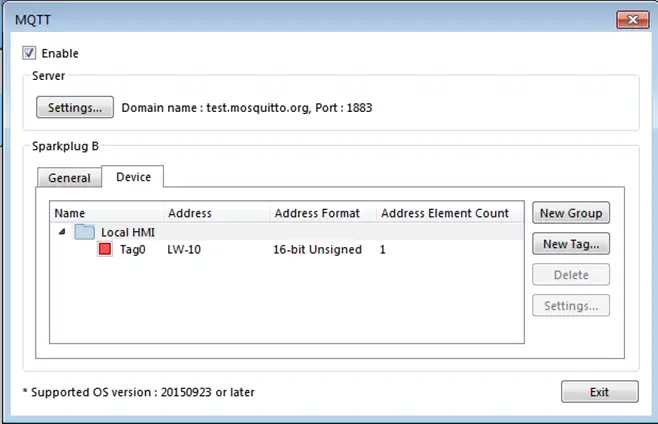Select the Device tab
This screenshot has height=424, width=658.
[133, 177]
